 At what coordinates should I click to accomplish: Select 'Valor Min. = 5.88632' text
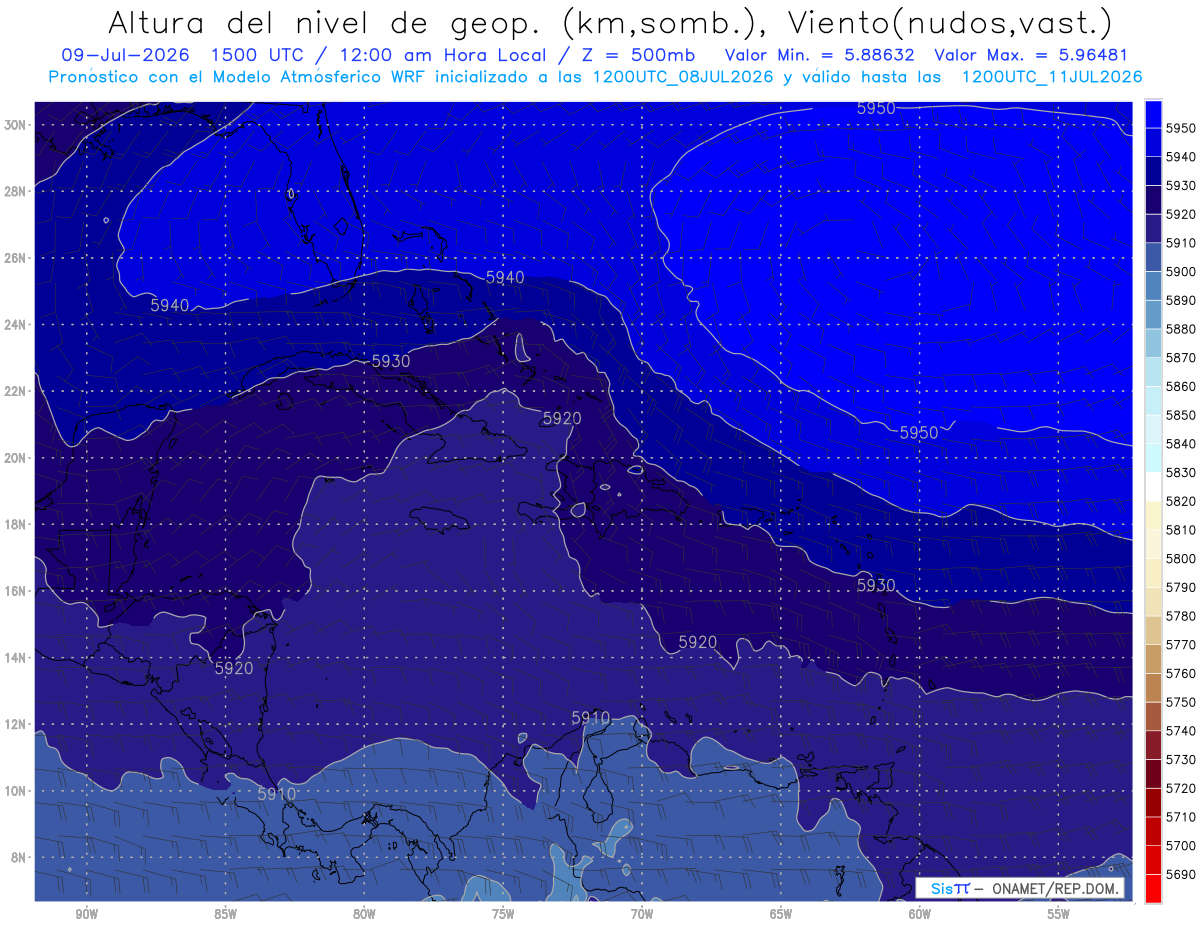point(819,55)
